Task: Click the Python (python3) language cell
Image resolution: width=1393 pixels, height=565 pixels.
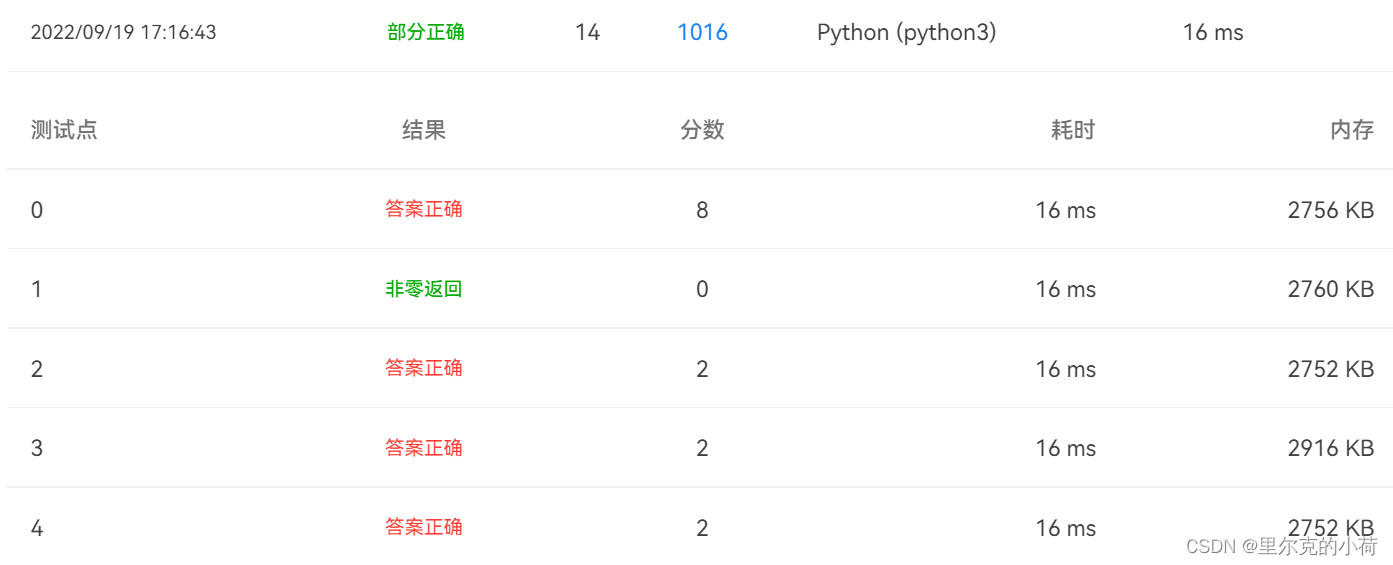Action: pyautogui.click(x=907, y=32)
